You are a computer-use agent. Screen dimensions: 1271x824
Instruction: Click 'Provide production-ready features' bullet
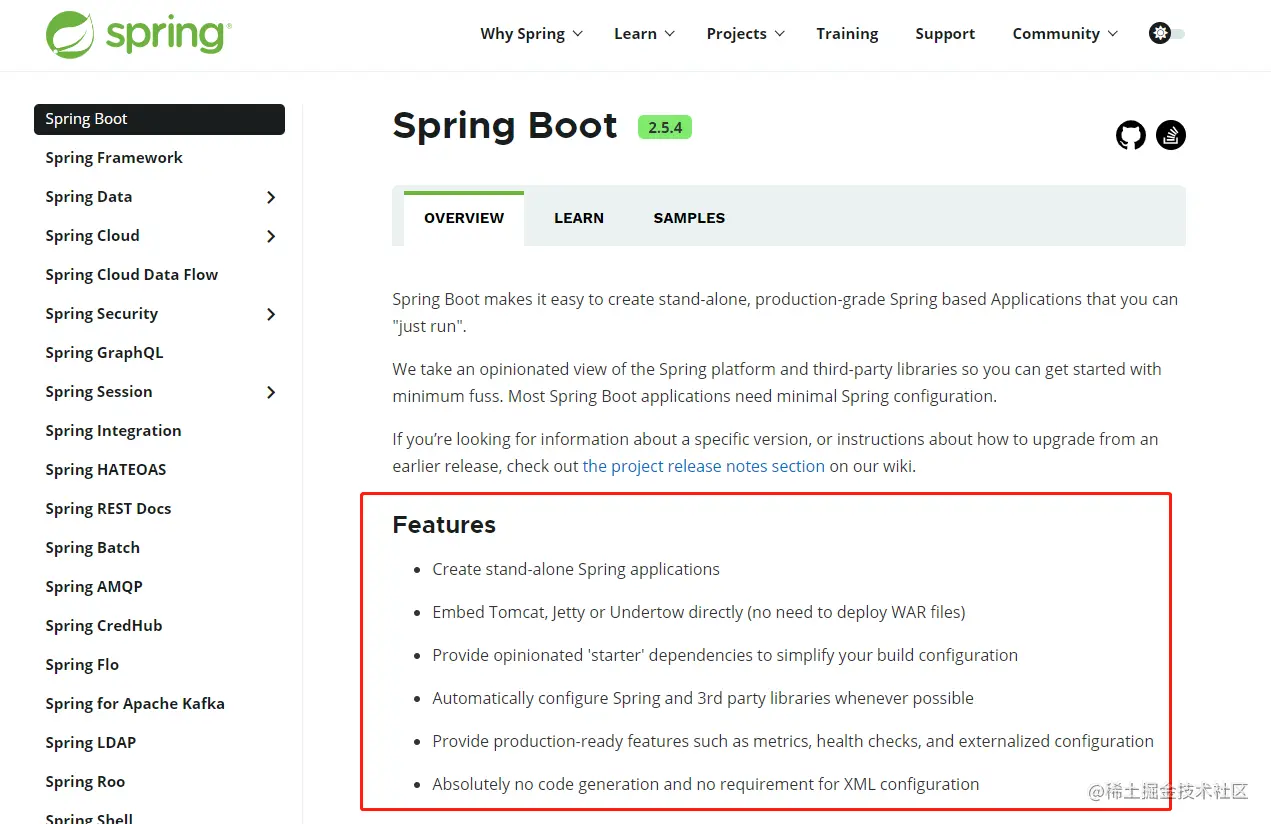(793, 741)
